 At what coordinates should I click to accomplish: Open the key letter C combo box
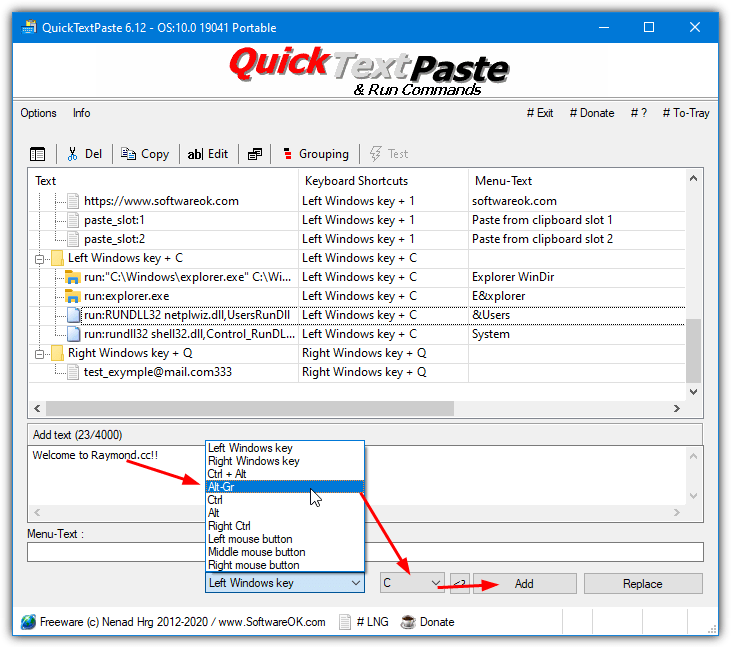tap(412, 583)
